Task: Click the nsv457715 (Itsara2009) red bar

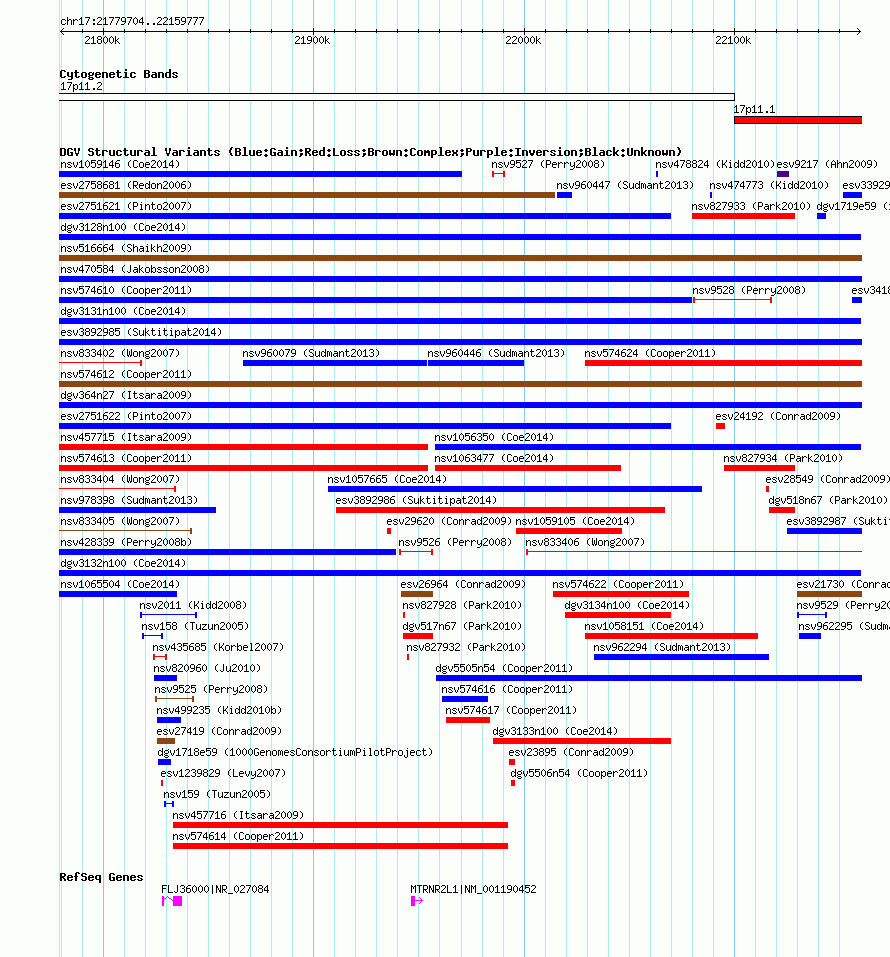Action: tap(244, 447)
